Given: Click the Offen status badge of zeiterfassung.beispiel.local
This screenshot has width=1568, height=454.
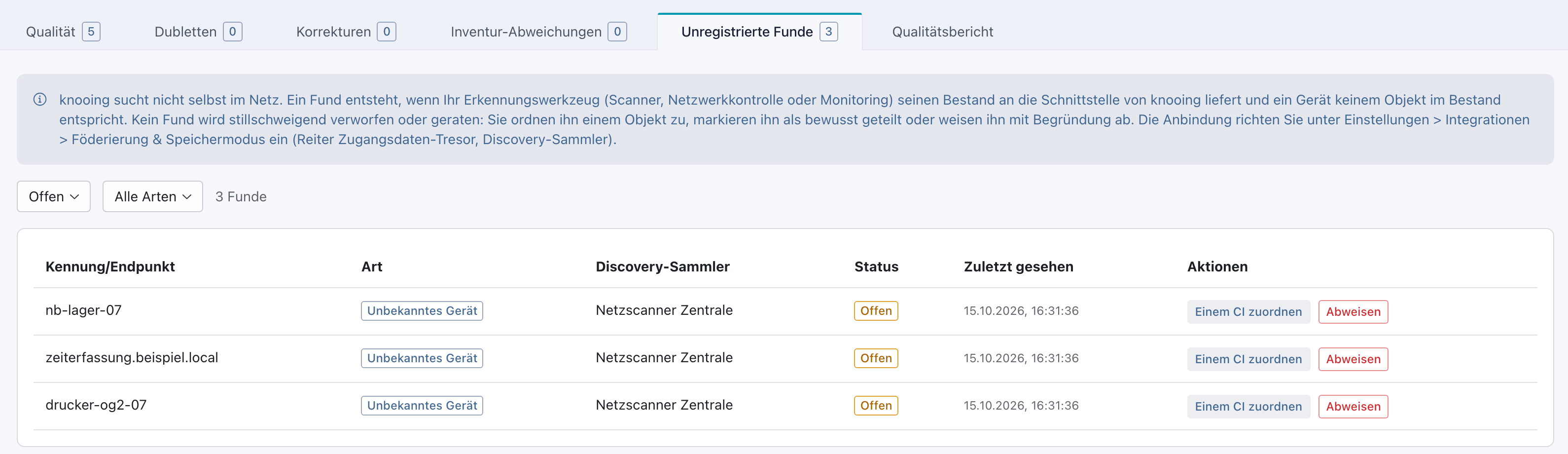Looking at the screenshot, I should (x=876, y=358).
